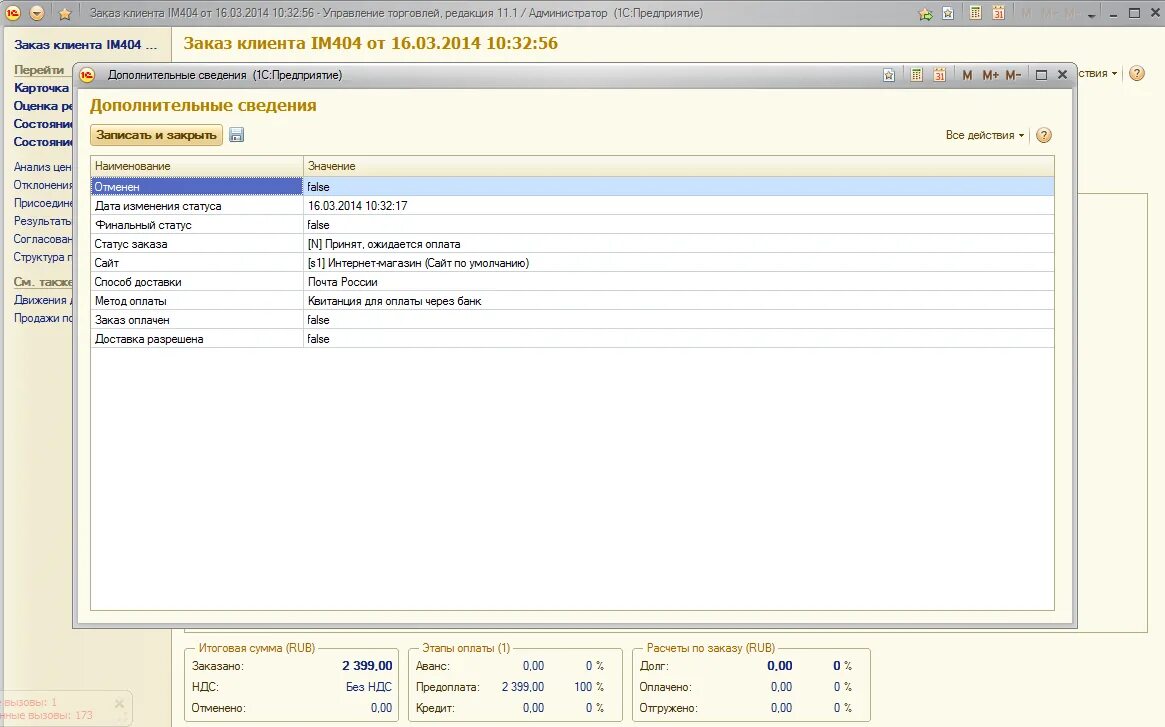Screen dimensions: 1165x727
Task: Open the main window help question-mark icon
Action: pyautogui.click(x=1137, y=73)
